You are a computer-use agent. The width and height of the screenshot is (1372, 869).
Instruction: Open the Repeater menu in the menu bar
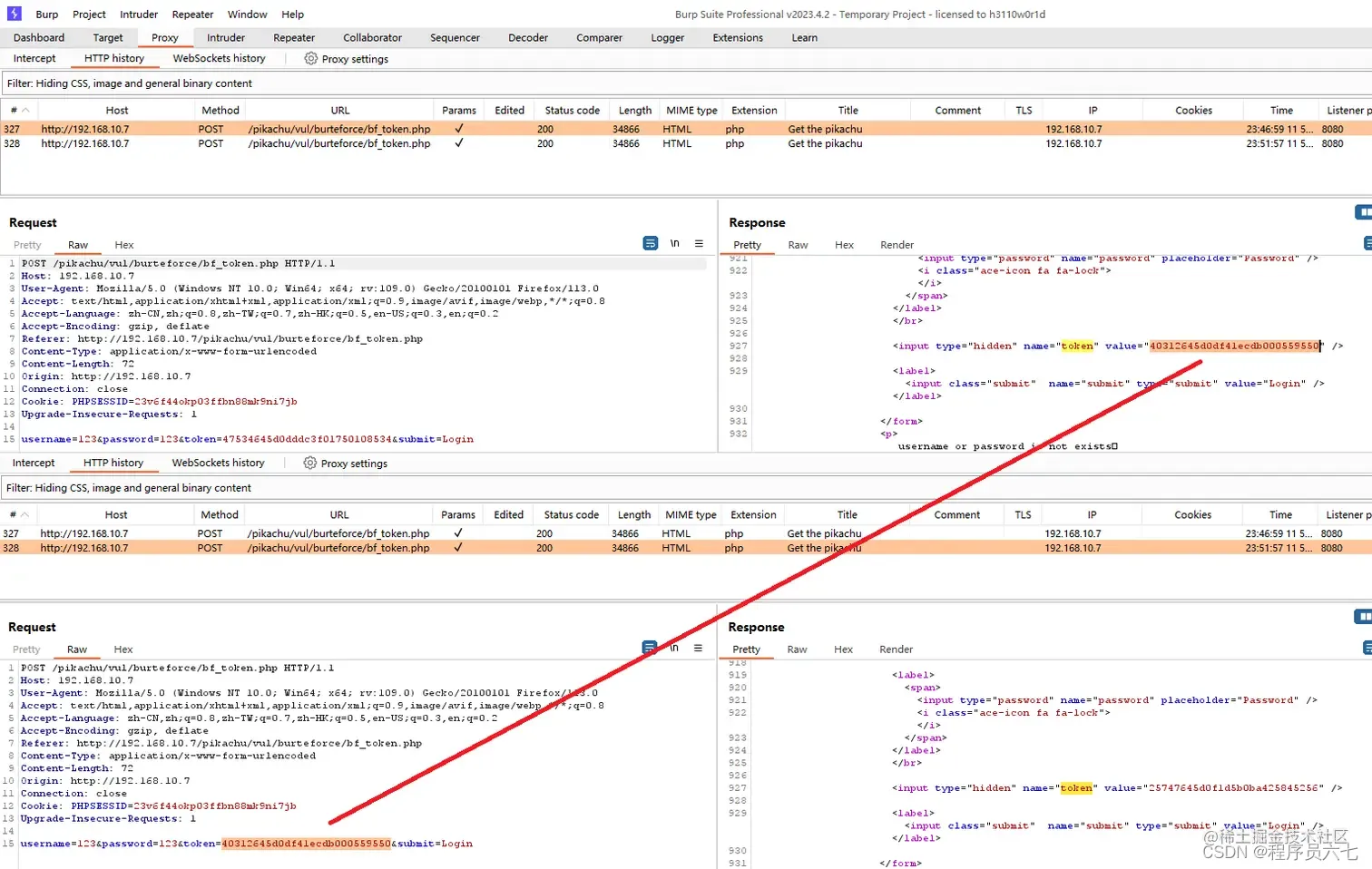tap(192, 15)
